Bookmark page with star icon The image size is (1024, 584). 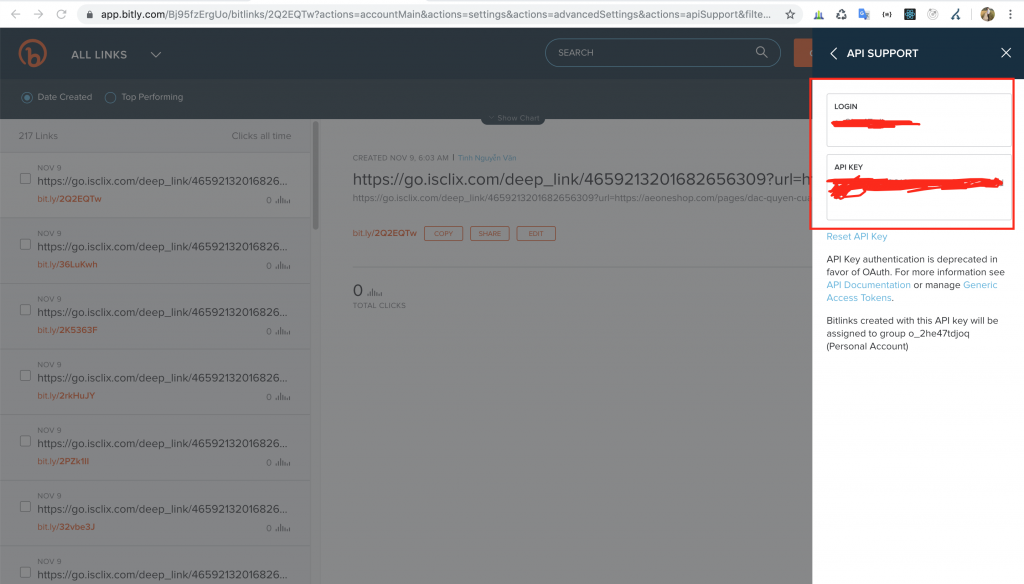(x=790, y=15)
